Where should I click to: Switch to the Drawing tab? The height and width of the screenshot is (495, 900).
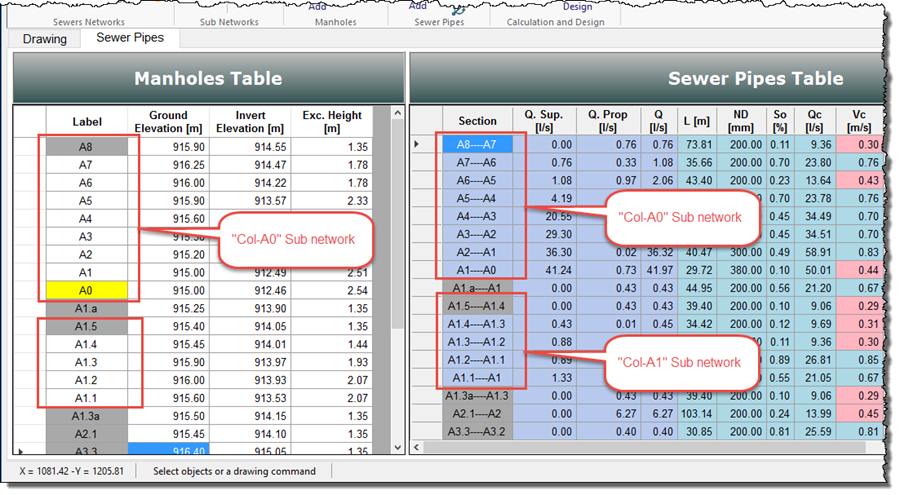[45, 39]
